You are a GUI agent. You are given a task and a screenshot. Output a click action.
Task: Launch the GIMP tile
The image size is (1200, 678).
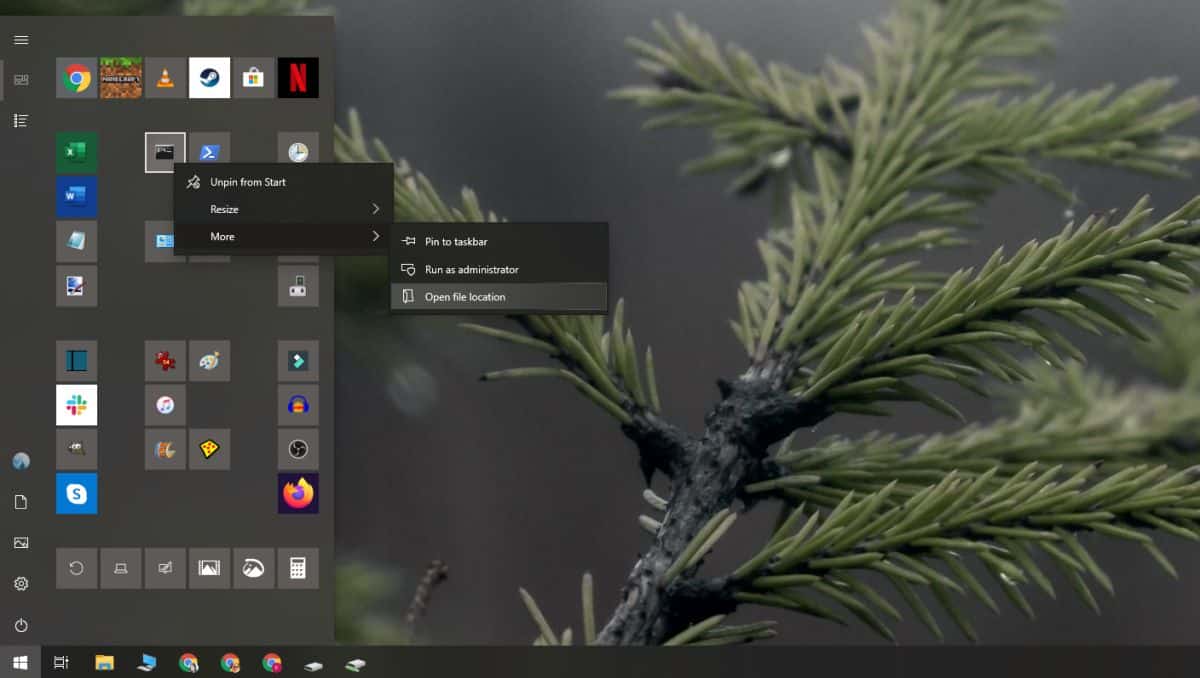pyautogui.click(x=76, y=449)
